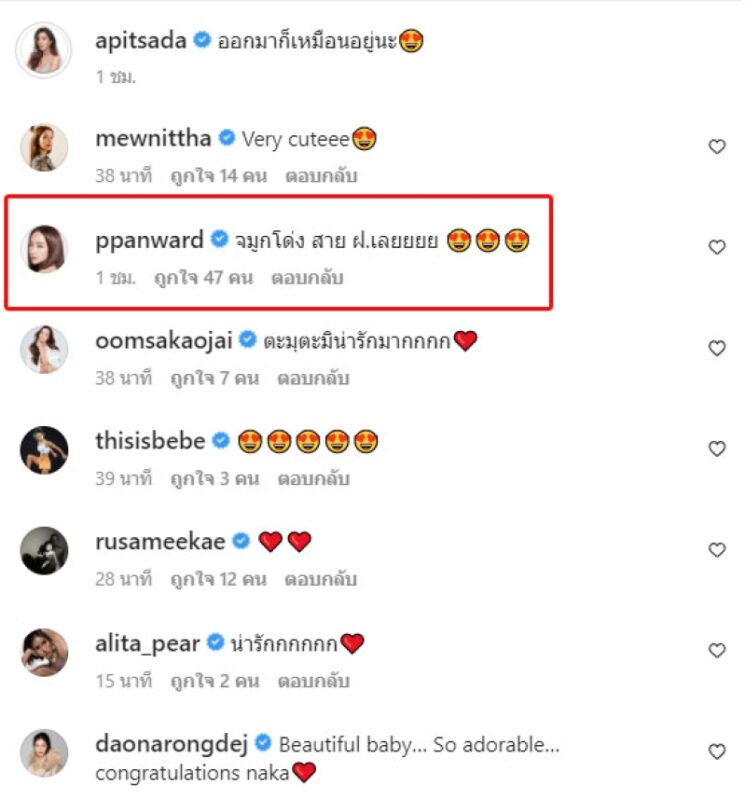Reply to ppanward's comment
This screenshot has height=800, width=746.
click(307, 278)
